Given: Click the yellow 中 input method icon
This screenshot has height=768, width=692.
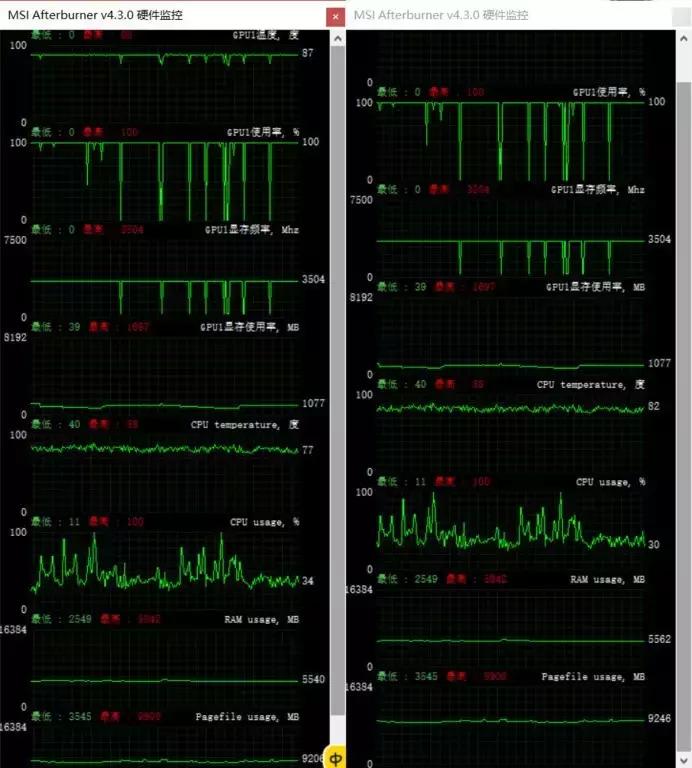Looking at the screenshot, I should coord(337,755).
